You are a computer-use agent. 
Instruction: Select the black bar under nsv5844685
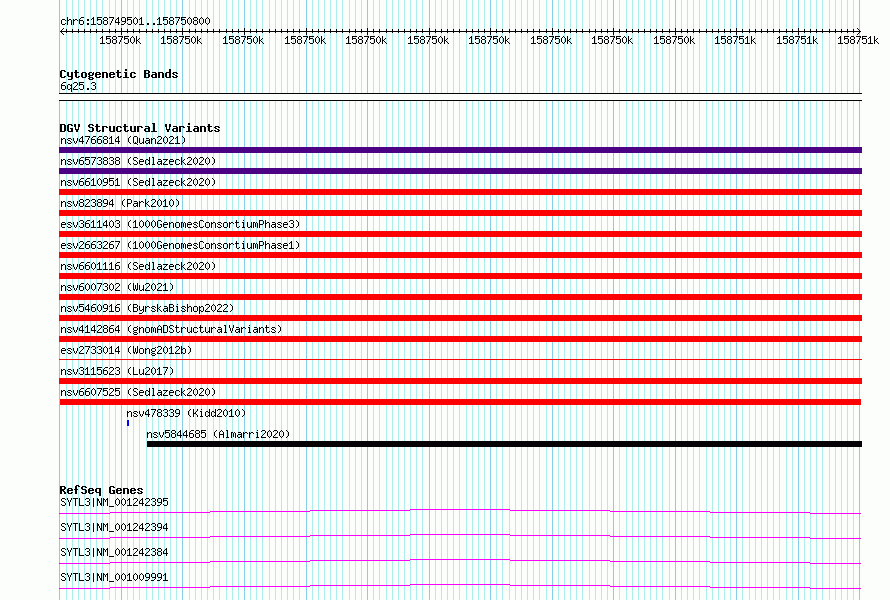click(x=504, y=444)
